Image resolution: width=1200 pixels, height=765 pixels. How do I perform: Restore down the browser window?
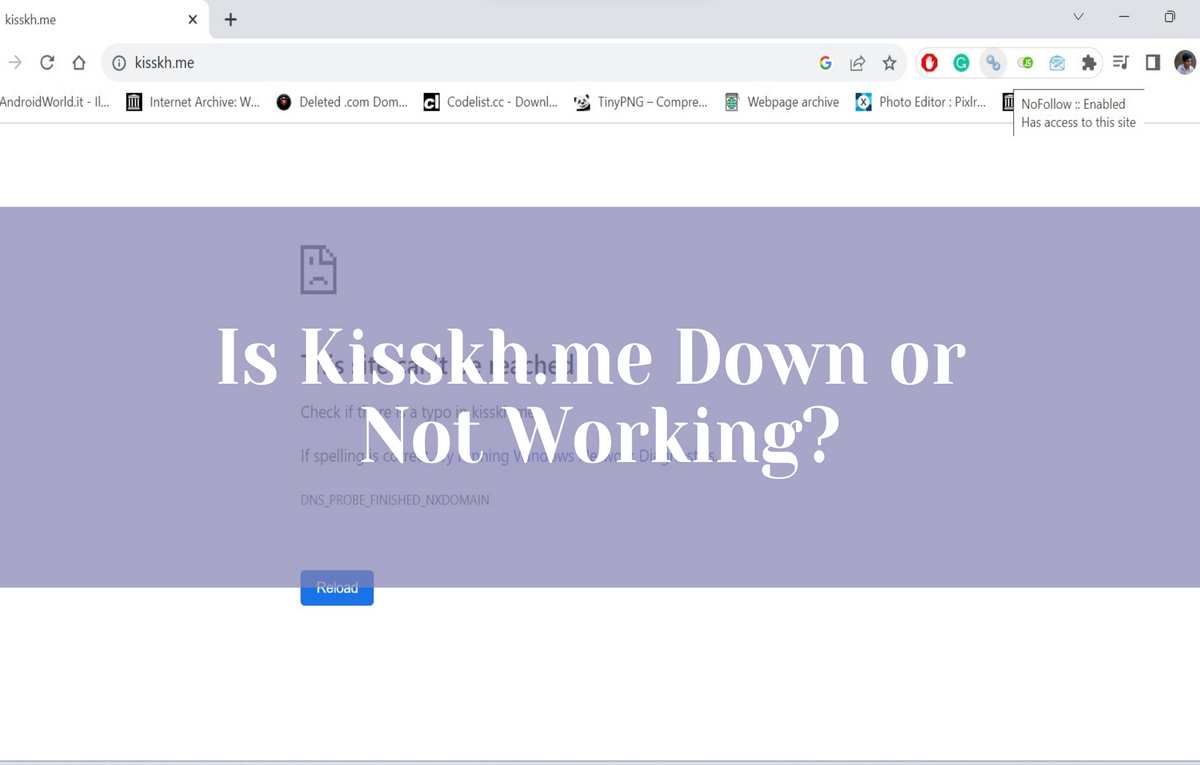coord(1169,17)
